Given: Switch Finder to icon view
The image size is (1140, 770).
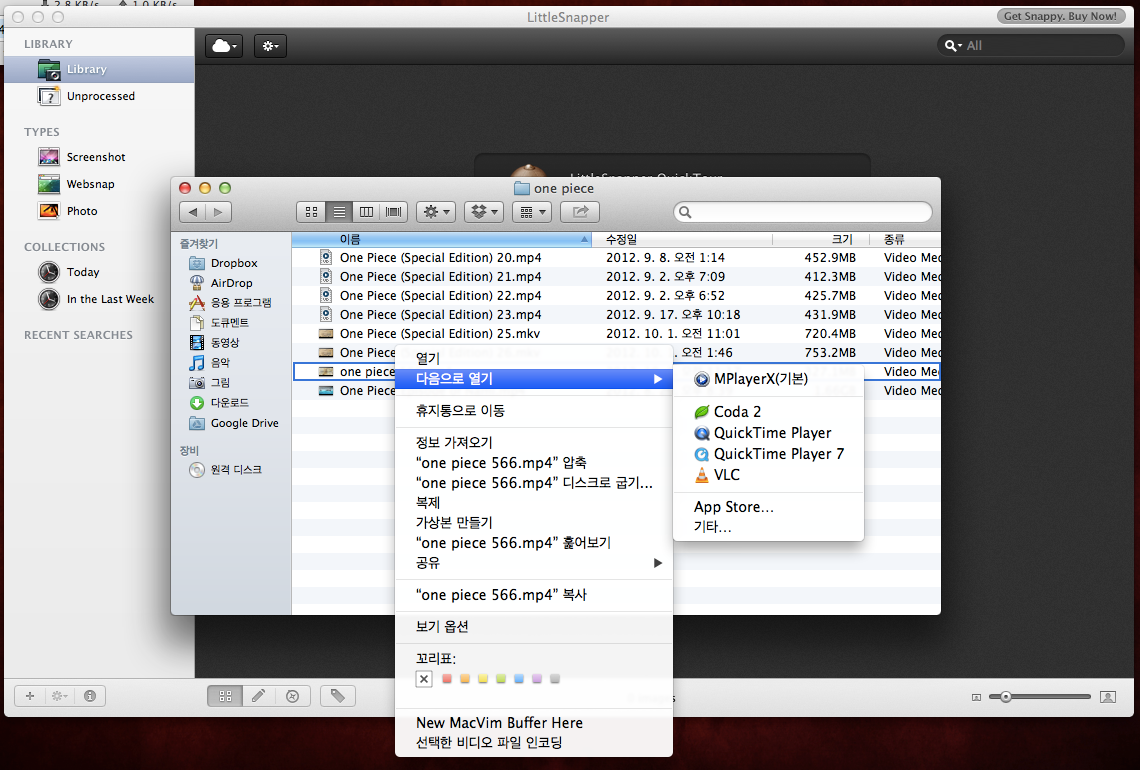Looking at the screenshot, I should coord(311,212).
